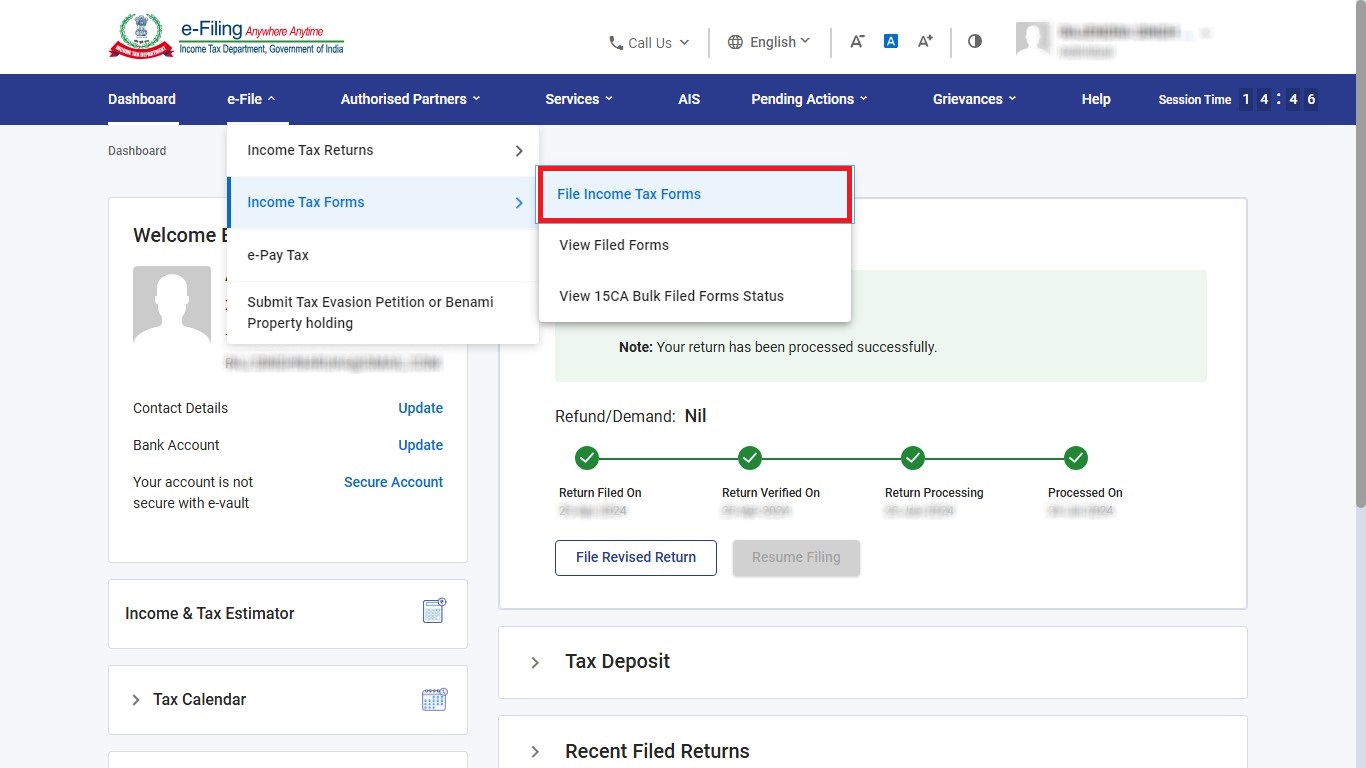Open the English language selector
This screenshot has height=768, width=1366.
point(768,42)
